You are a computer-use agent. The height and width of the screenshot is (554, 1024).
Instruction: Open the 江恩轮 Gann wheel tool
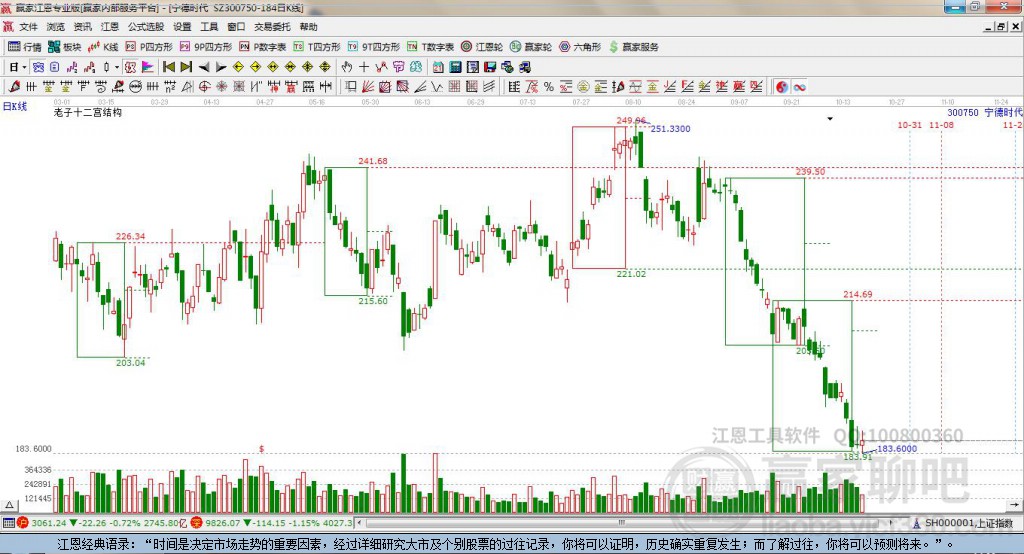coord(482,47)
